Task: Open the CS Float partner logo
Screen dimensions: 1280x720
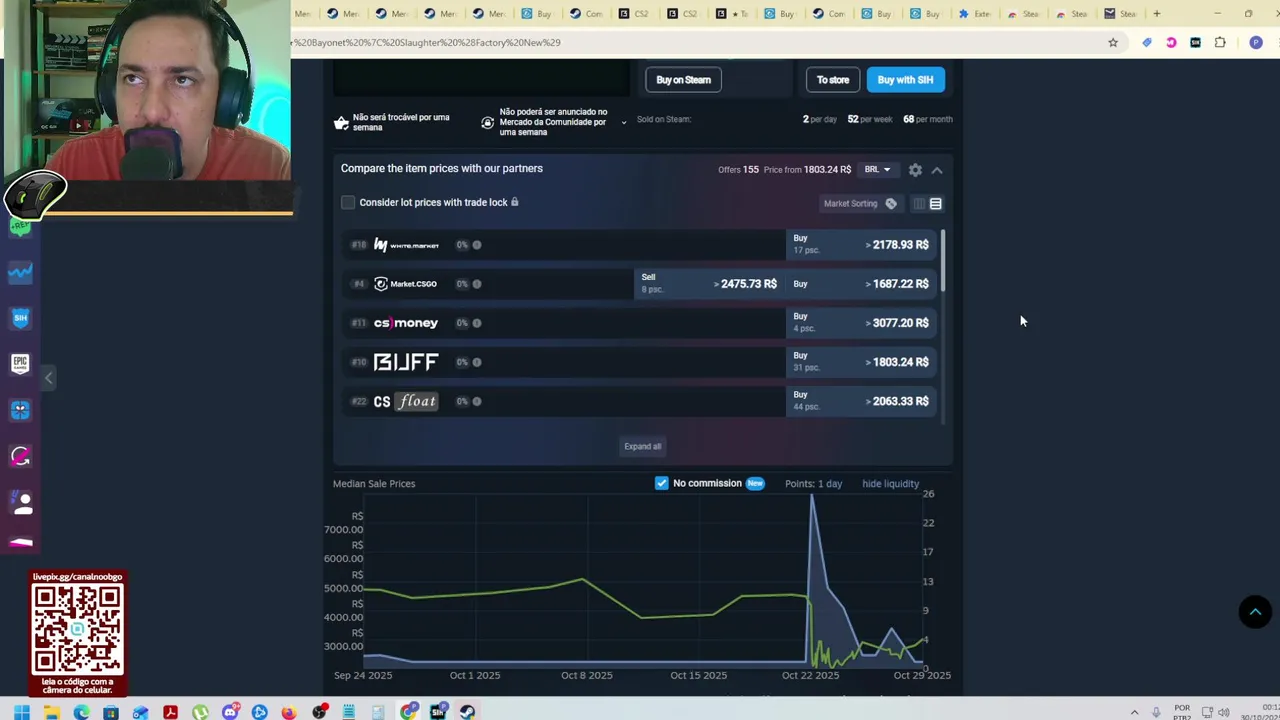Action: (x=405, y=401)
